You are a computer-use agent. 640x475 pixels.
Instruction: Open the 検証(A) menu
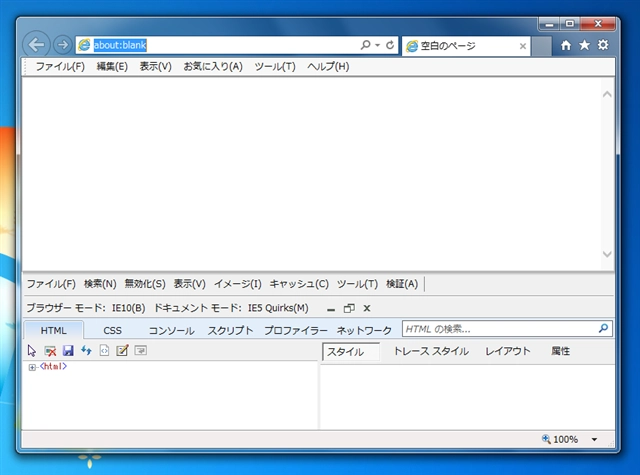[402, 284]
